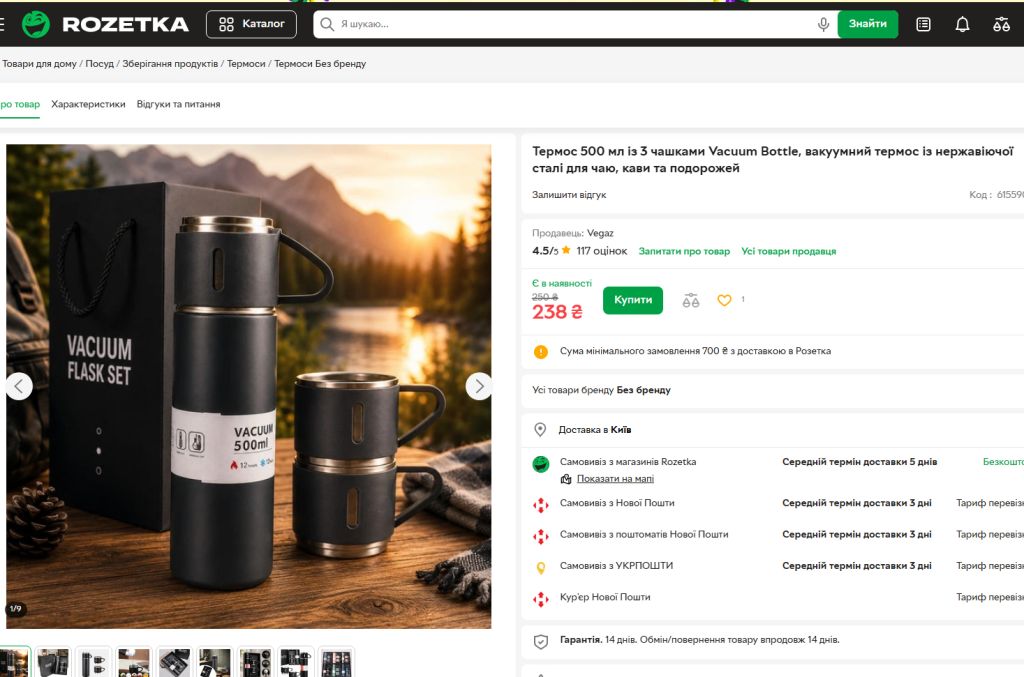Click Кур'єр Нової Пошти delivery row
Image resolution: width=1024 pixels, height=677 pixels.
tap(777, 597)
